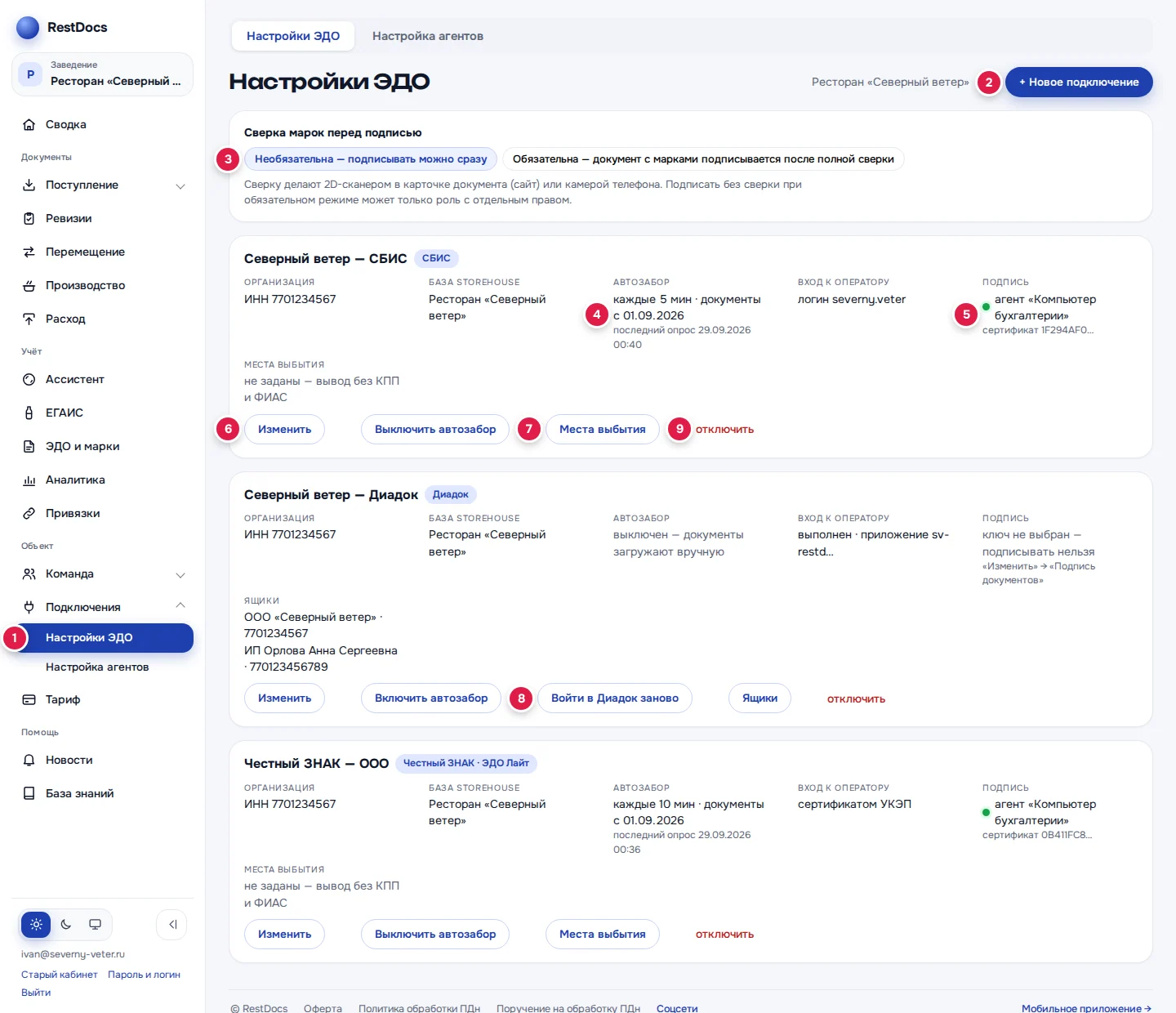Click the Выйти logout link

coord(36,993)
